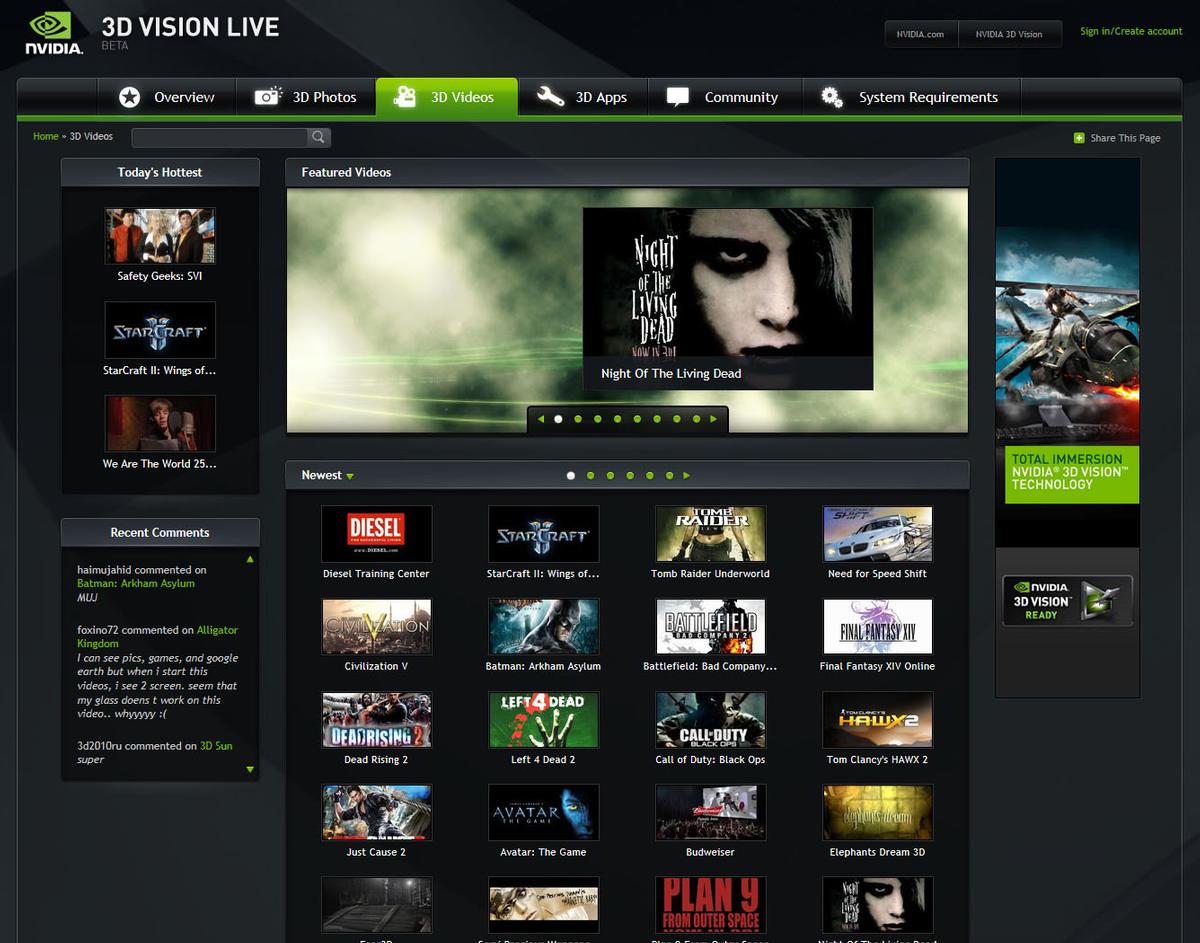
Task: Click the NVIDIA.com button
Action: click(921, 34)
